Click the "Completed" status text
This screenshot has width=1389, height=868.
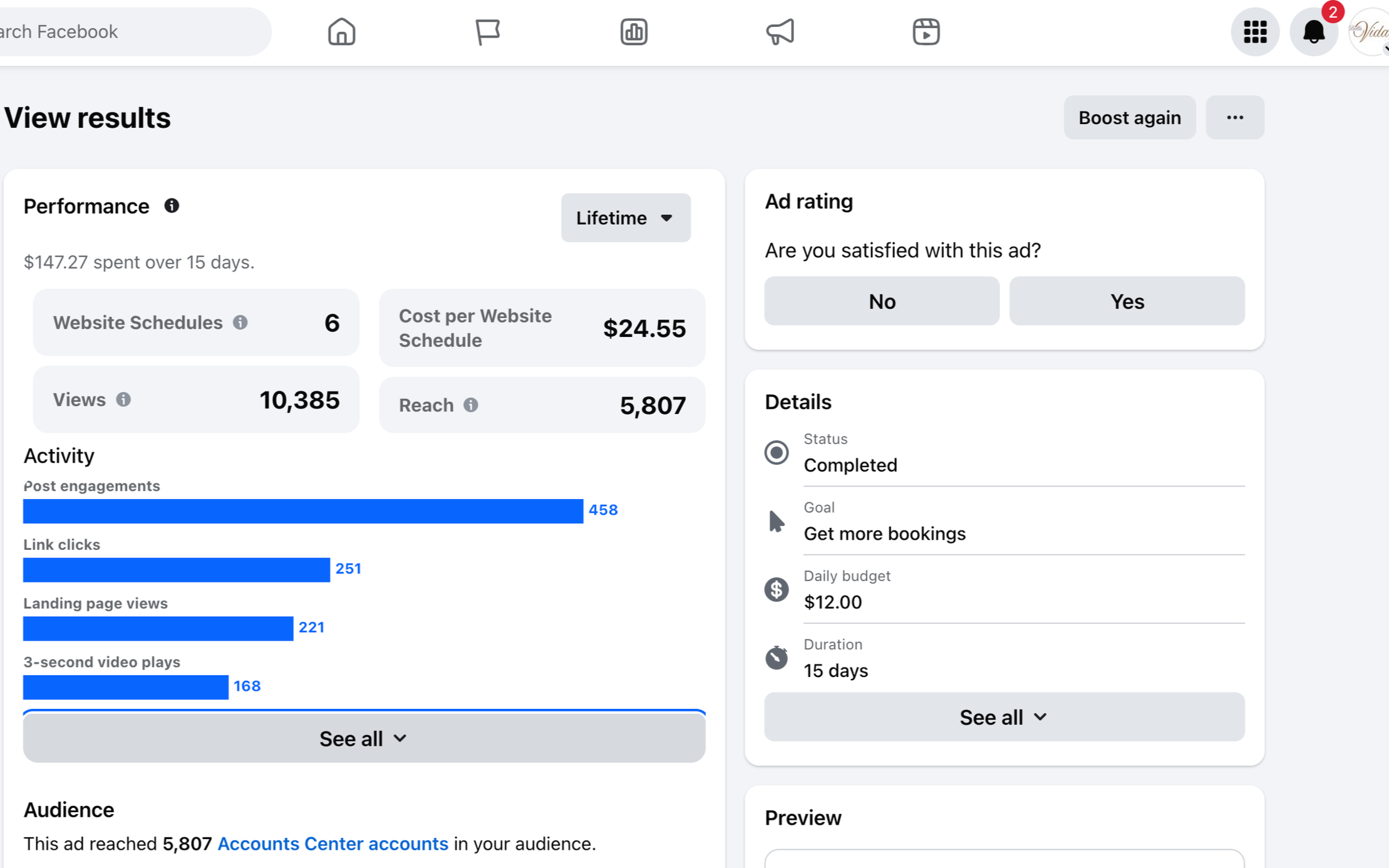pos(850,465)
